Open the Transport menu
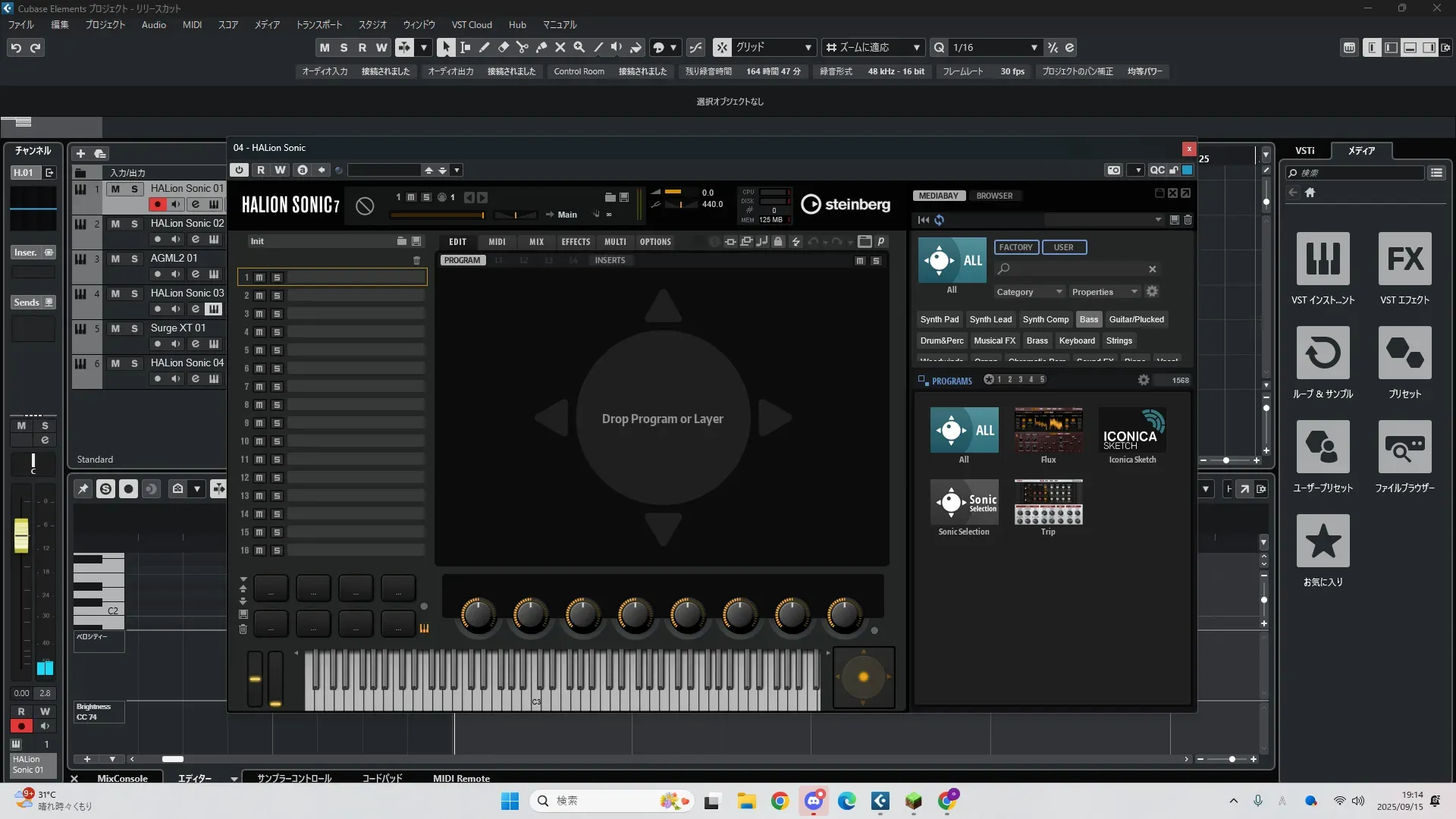Image resolution: width=1456 pixels, height=819 pixels. tap(318, 24)
